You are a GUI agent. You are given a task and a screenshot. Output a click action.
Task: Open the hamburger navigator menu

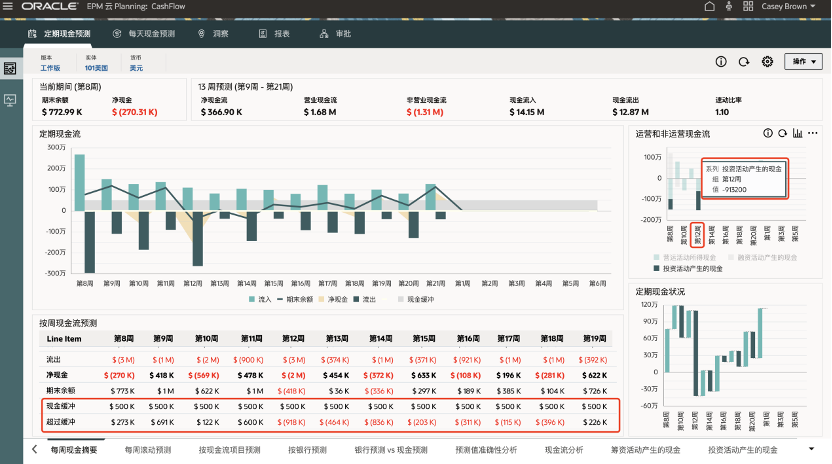click(9, 7)
